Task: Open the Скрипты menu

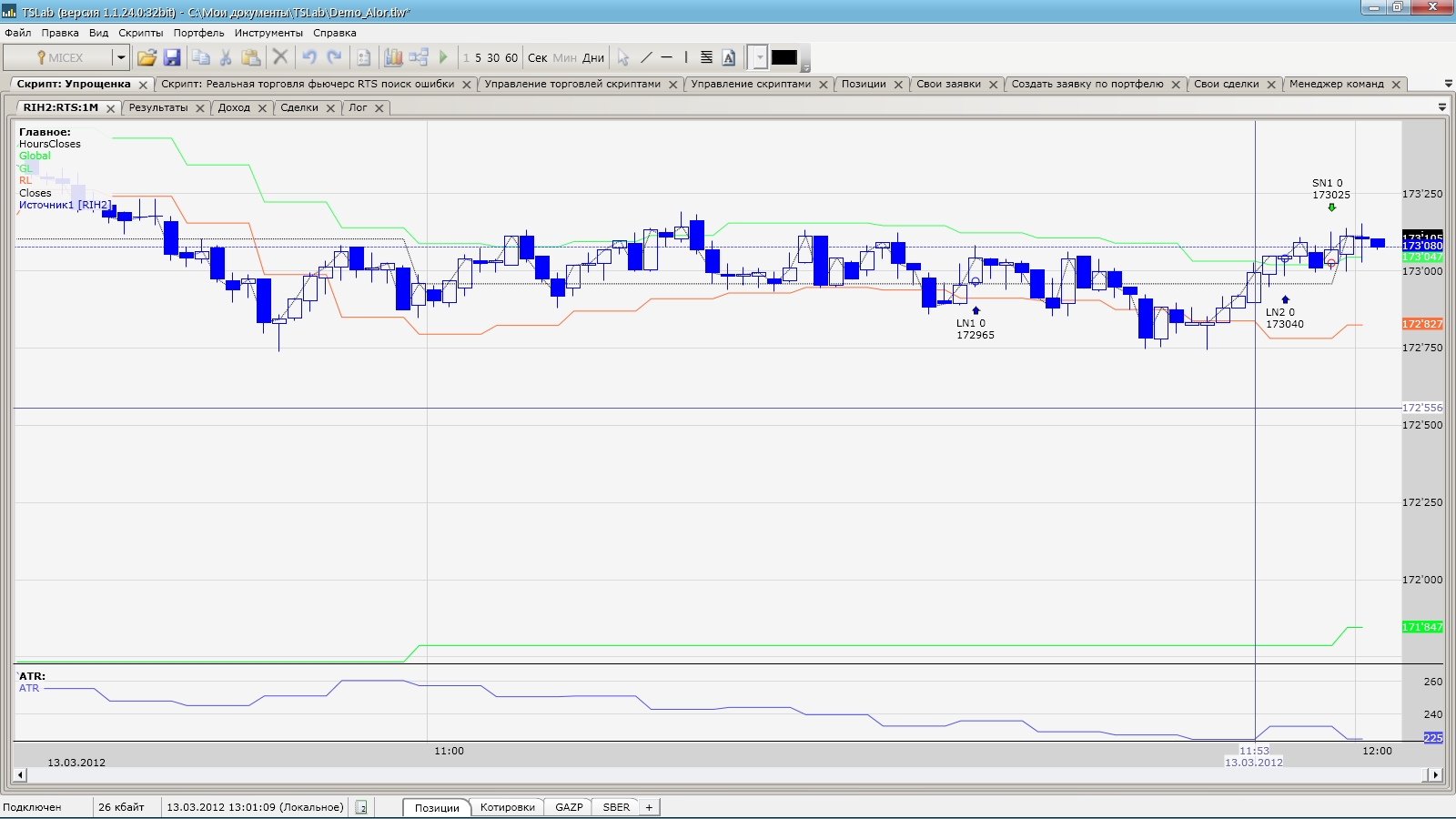Action: pyautogui.click(x=141, y=33)
